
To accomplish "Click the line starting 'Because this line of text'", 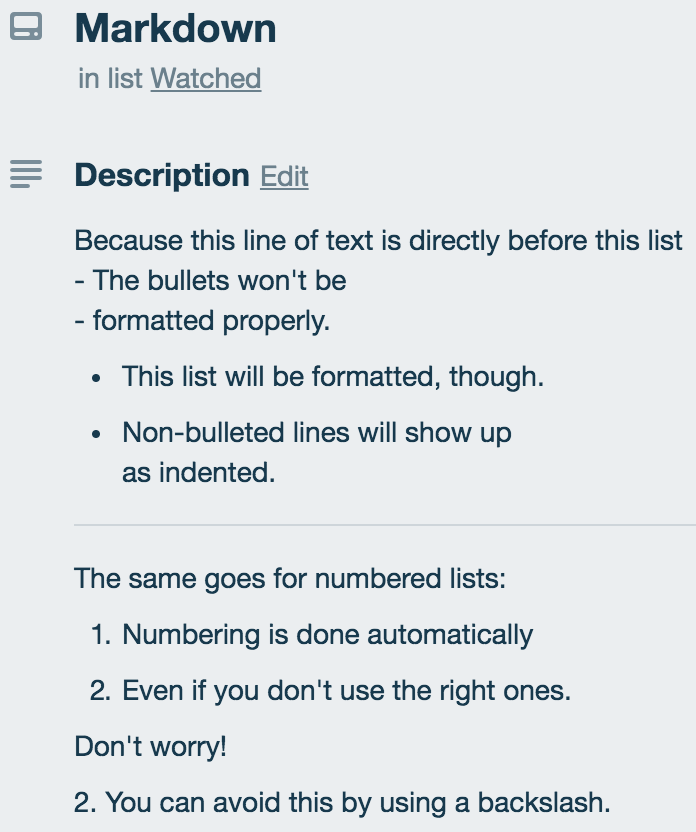I will click(377, 240).
